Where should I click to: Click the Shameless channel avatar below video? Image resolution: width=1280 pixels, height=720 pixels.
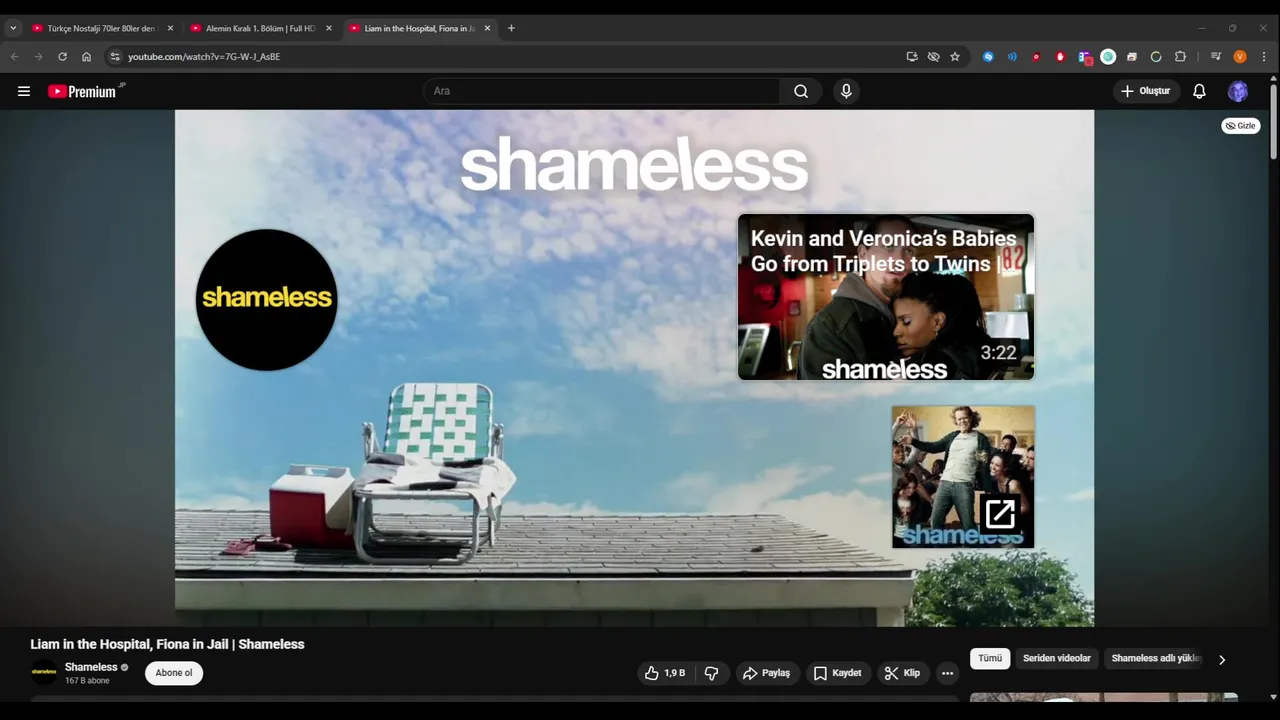pyautogui.click(x=44, y=672)
